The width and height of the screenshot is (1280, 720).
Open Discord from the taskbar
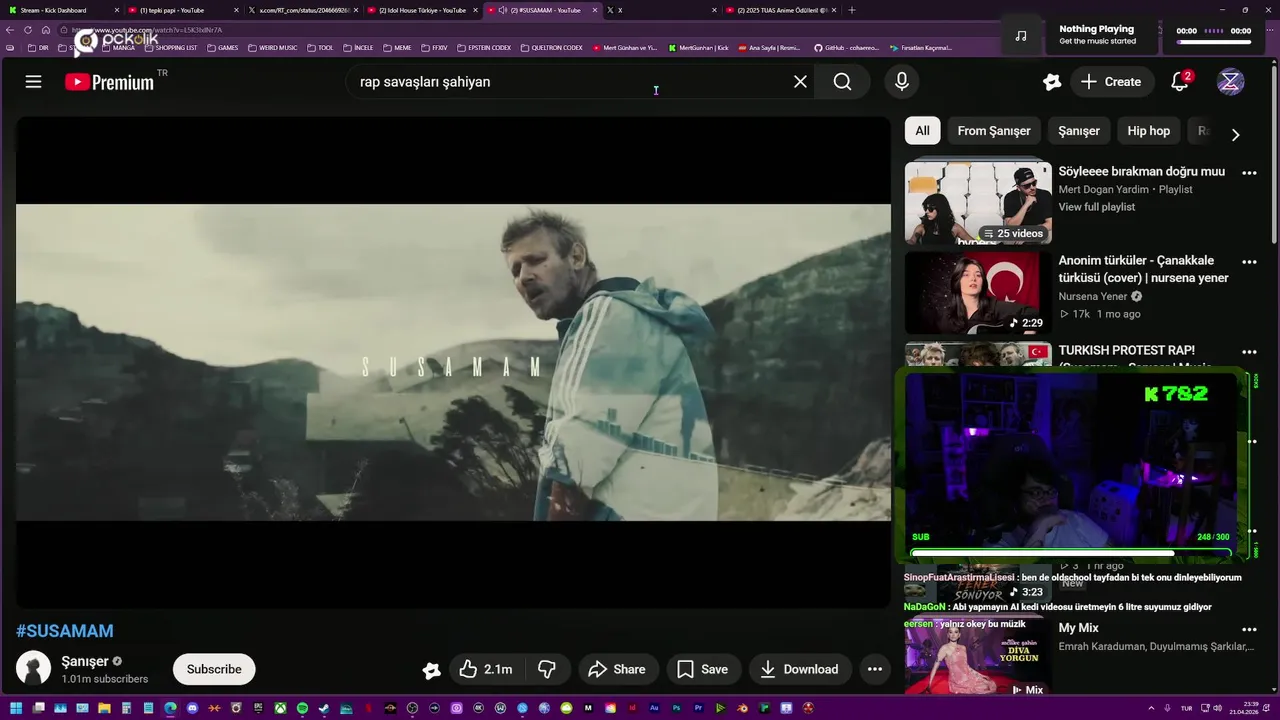[192, 708]
